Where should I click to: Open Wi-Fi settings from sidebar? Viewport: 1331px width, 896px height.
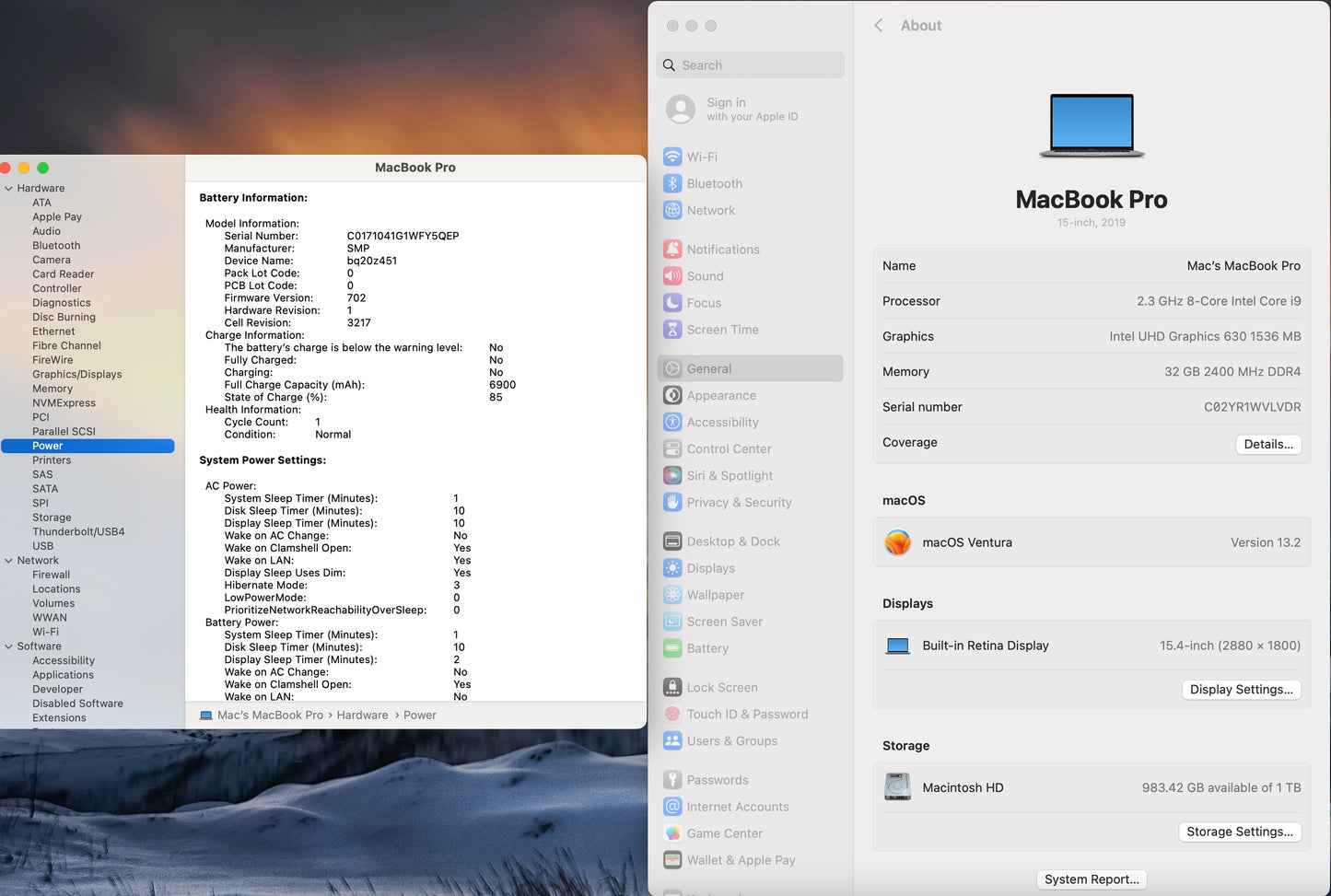[702, 157]
